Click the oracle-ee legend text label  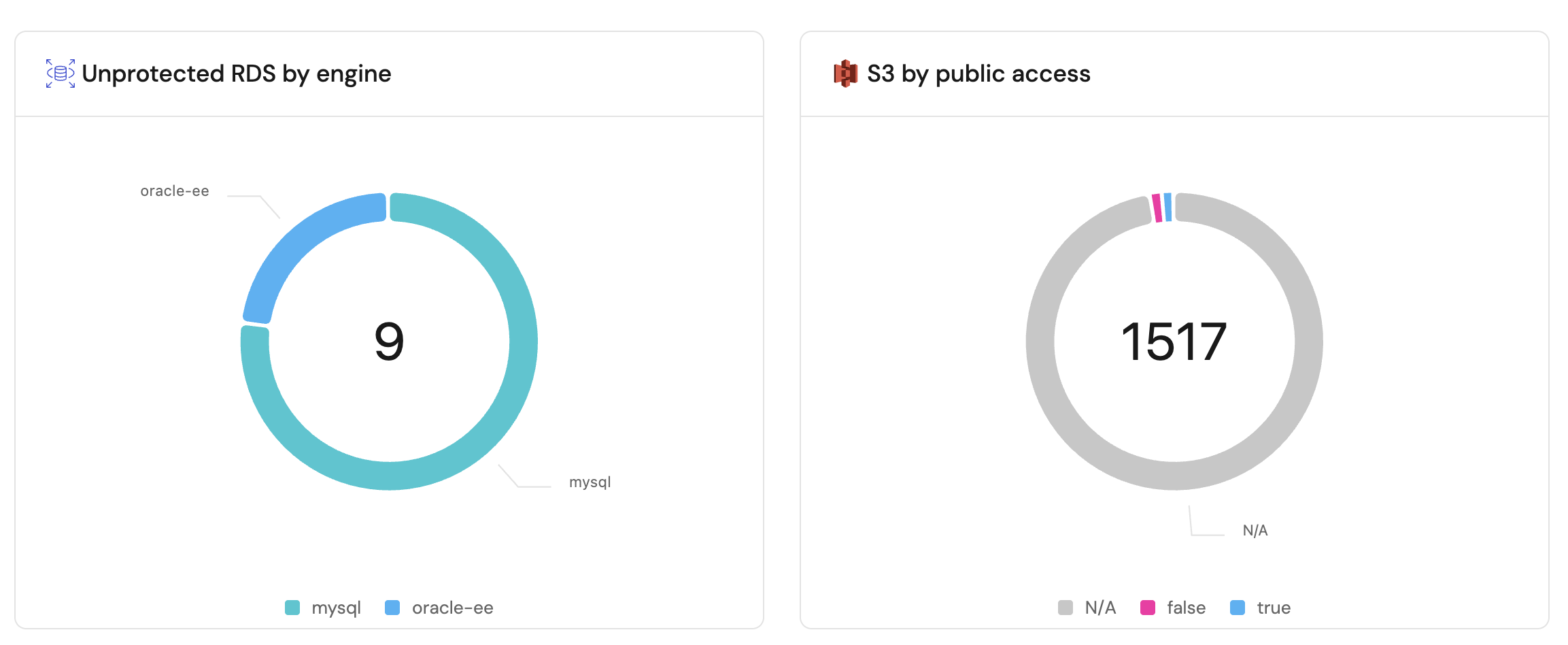[453, 608]
